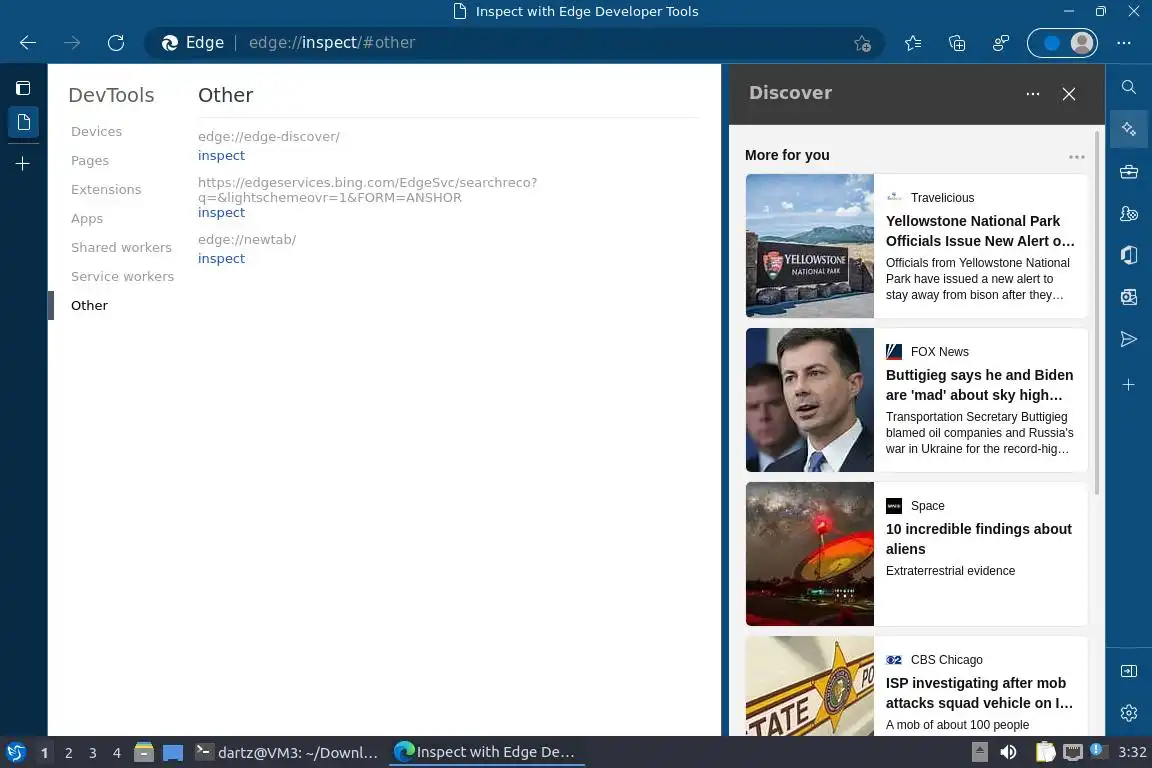Open the Shared workers section
Screen dimensions: 1152x768
121,248
